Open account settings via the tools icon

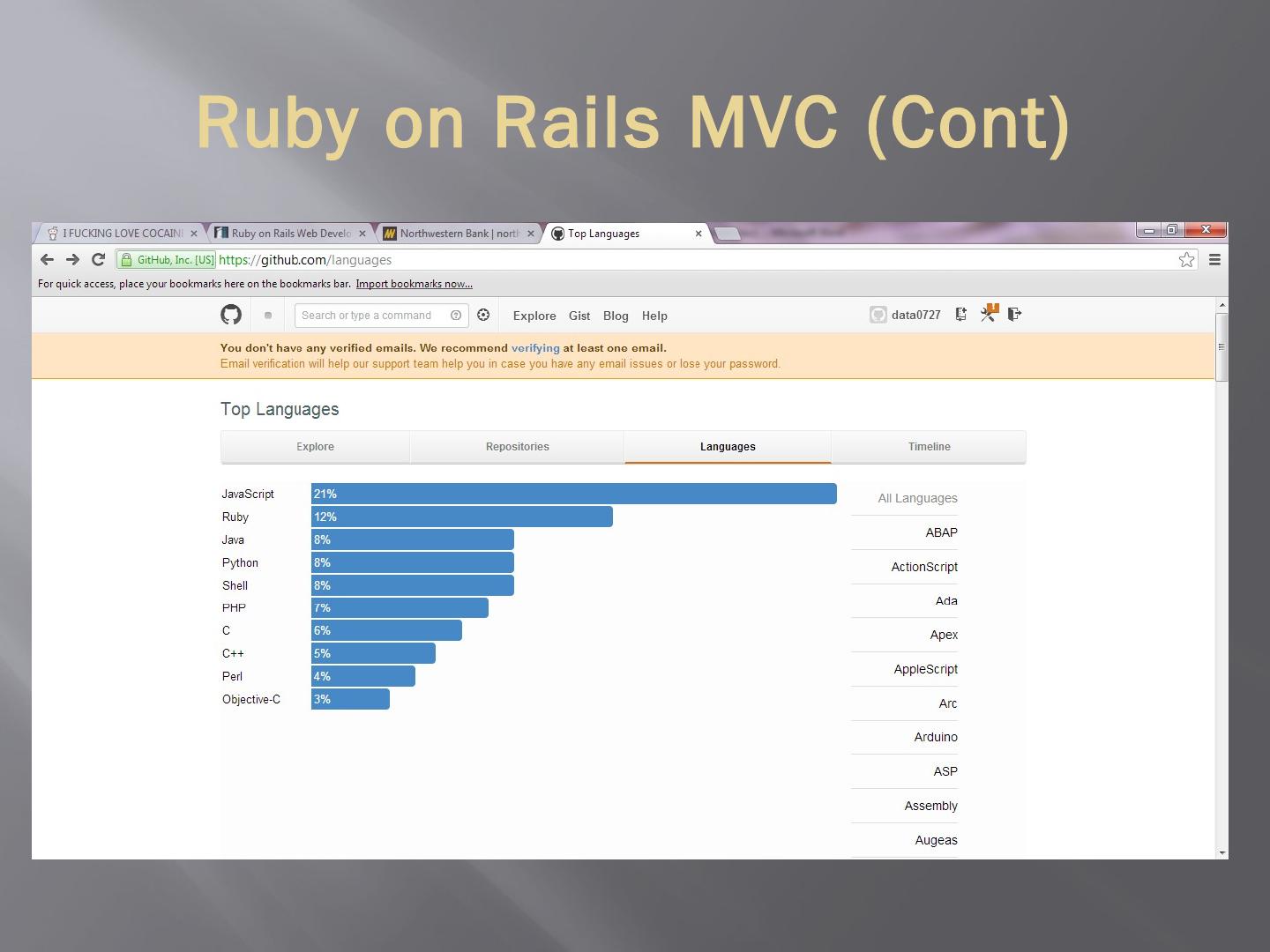point(989,313)
